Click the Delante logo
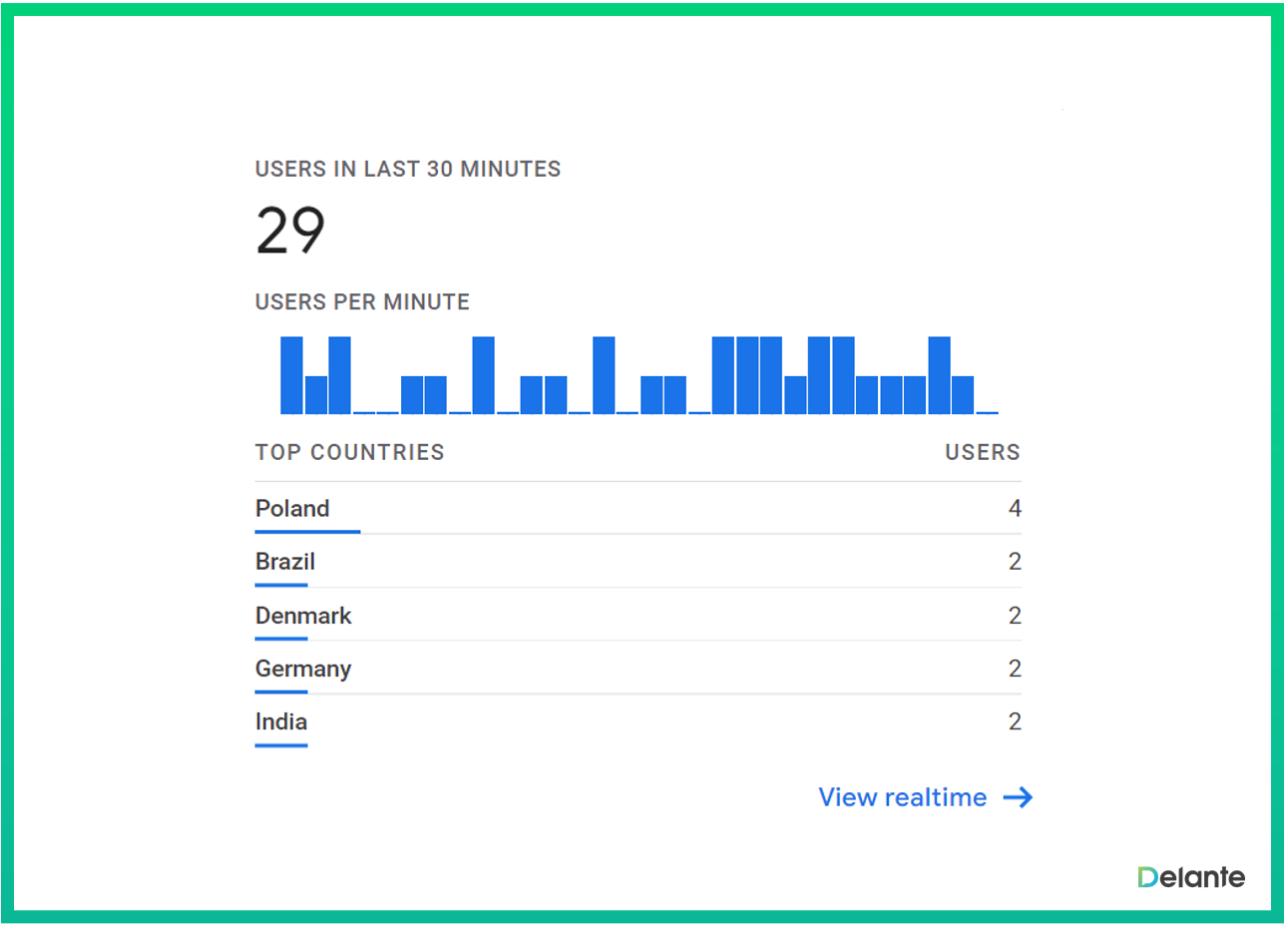 [1191, 877]
